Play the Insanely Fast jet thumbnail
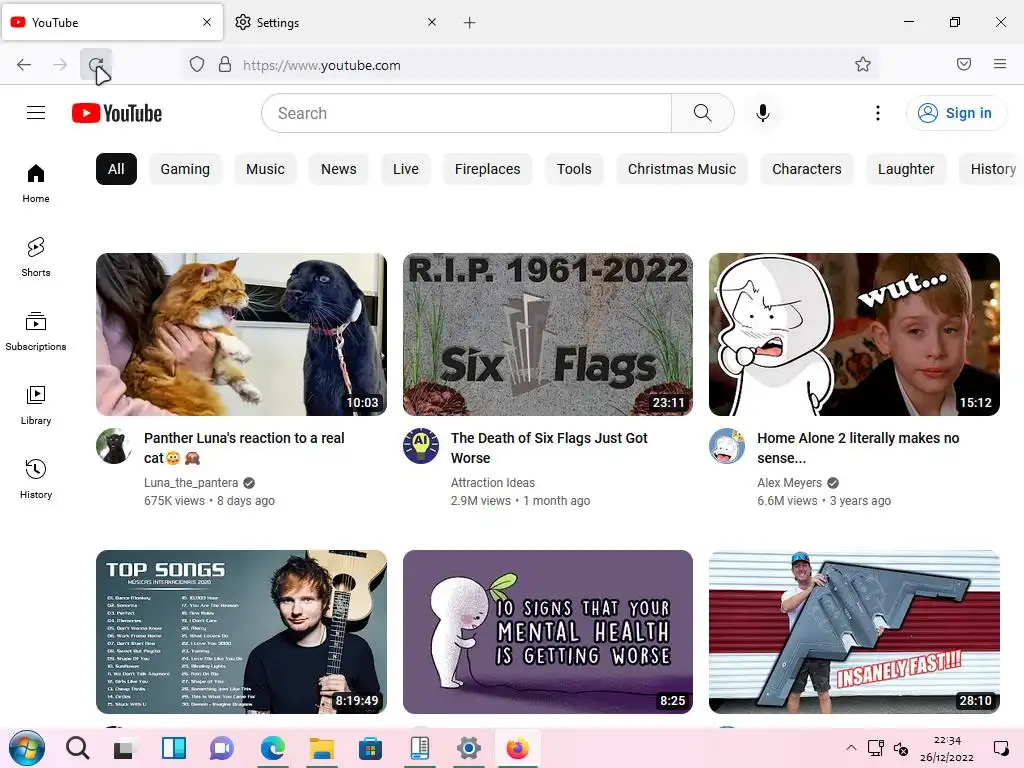Screen dimensions: 1024x768 pyautogui.click(x=854, y=632)
